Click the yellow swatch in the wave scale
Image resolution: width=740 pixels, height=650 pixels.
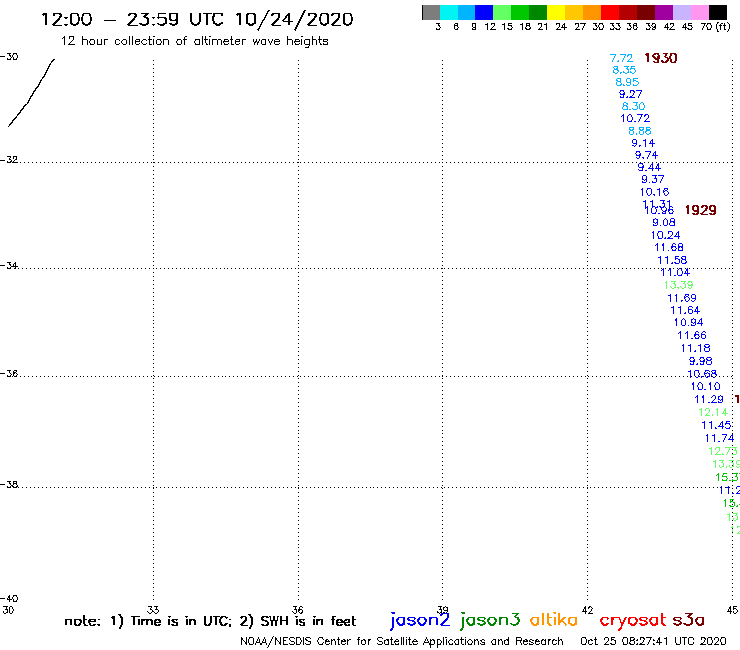pos(556,12)
